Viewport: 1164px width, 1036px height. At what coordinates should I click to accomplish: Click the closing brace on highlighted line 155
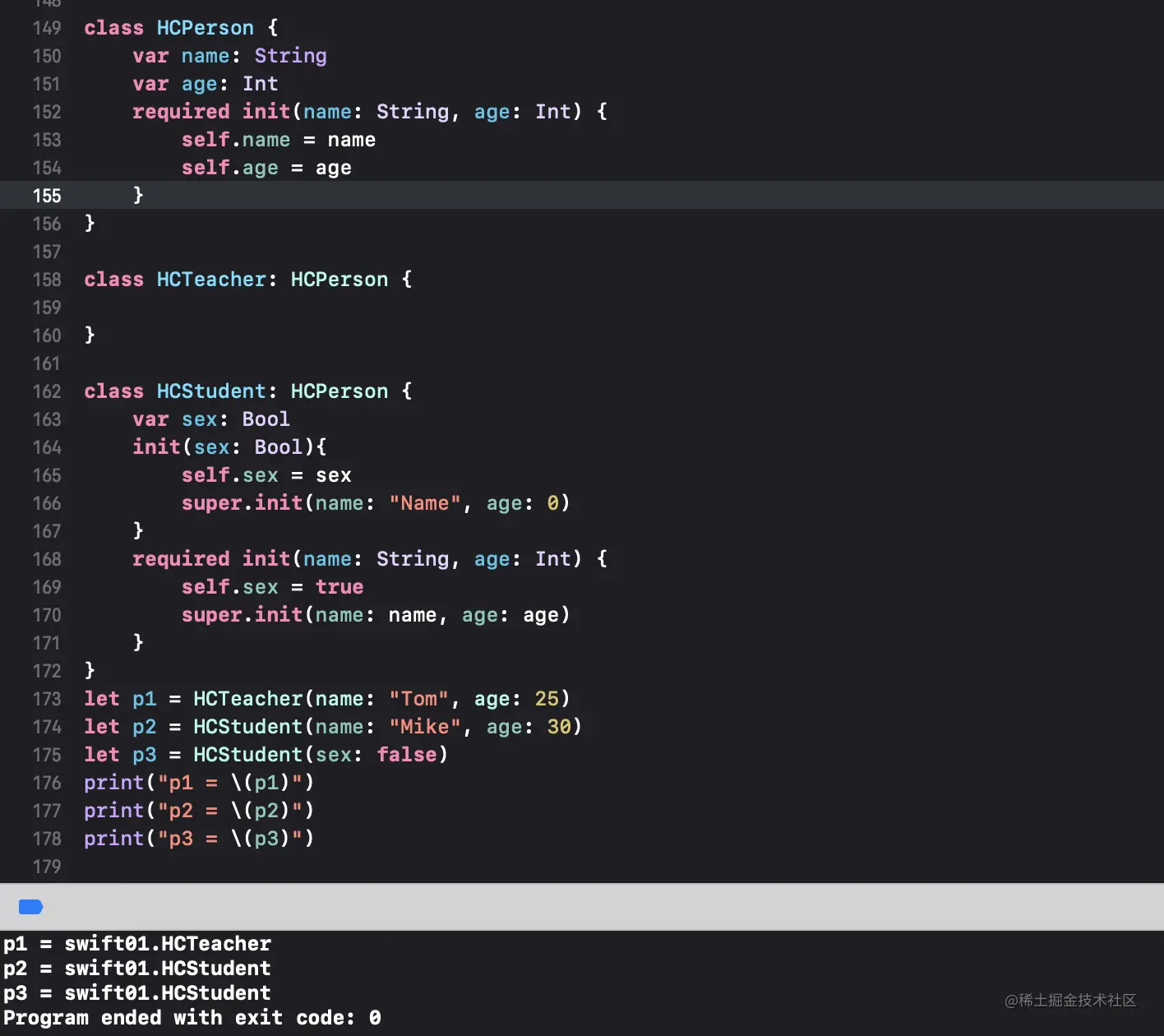click(138, 196)
